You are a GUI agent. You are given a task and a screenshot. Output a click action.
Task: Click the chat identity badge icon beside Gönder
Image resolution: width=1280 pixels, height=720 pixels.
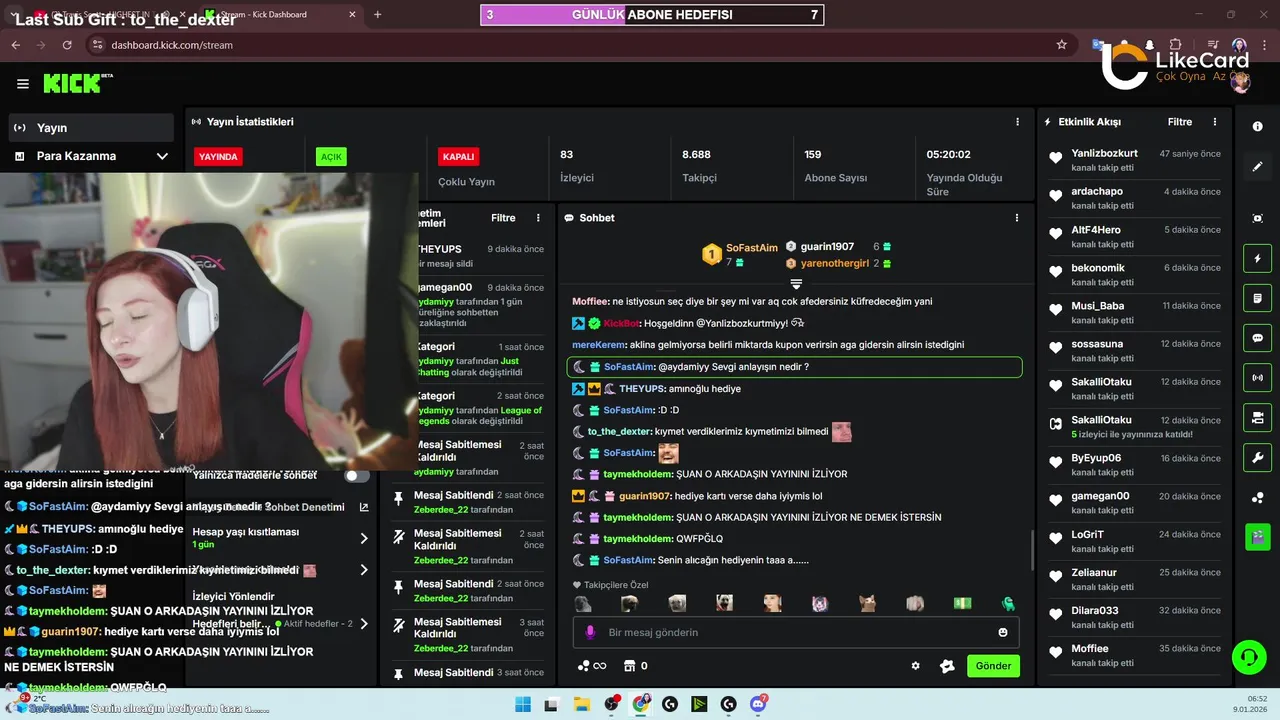point(947,666)
